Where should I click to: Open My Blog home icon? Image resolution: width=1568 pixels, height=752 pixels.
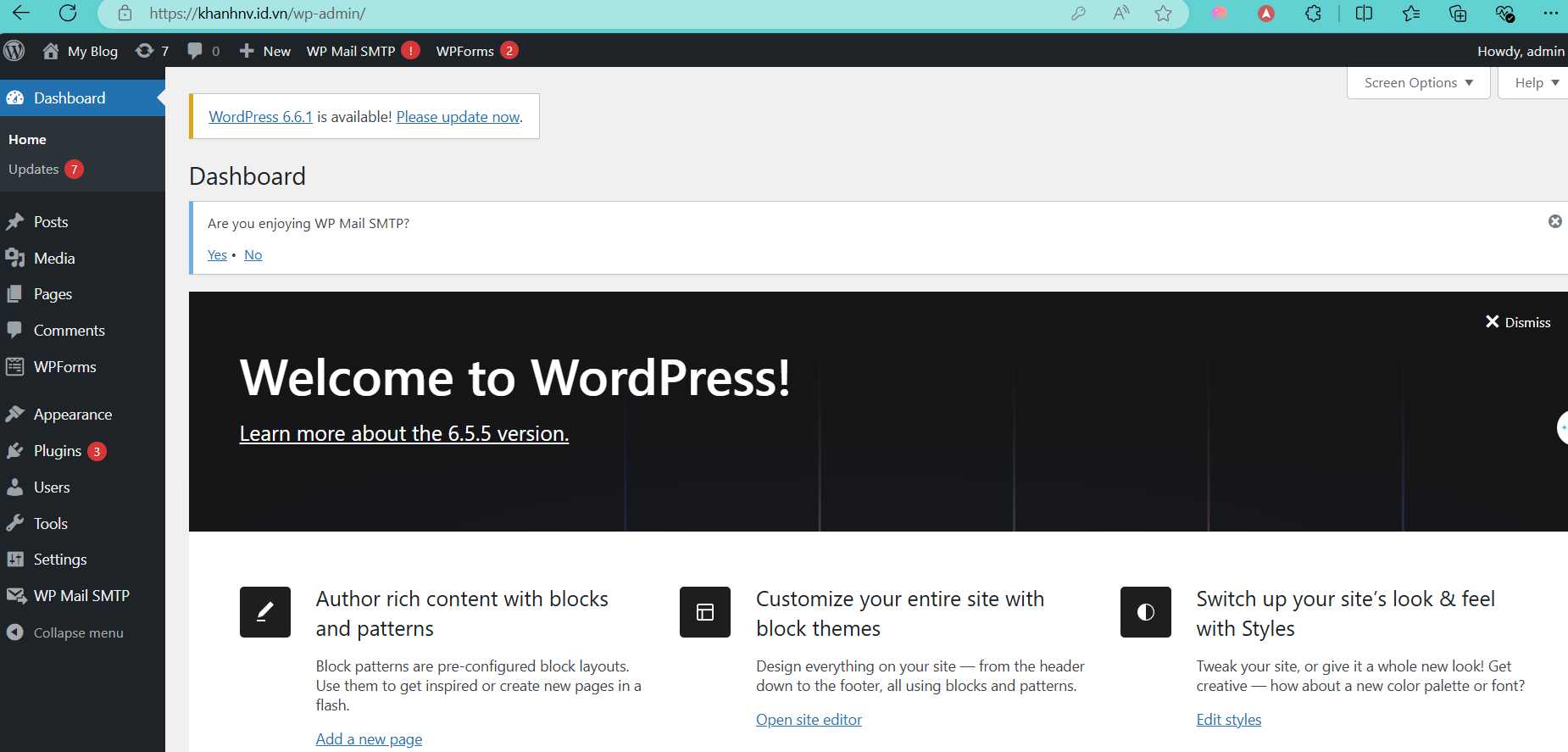click(51, 51)
